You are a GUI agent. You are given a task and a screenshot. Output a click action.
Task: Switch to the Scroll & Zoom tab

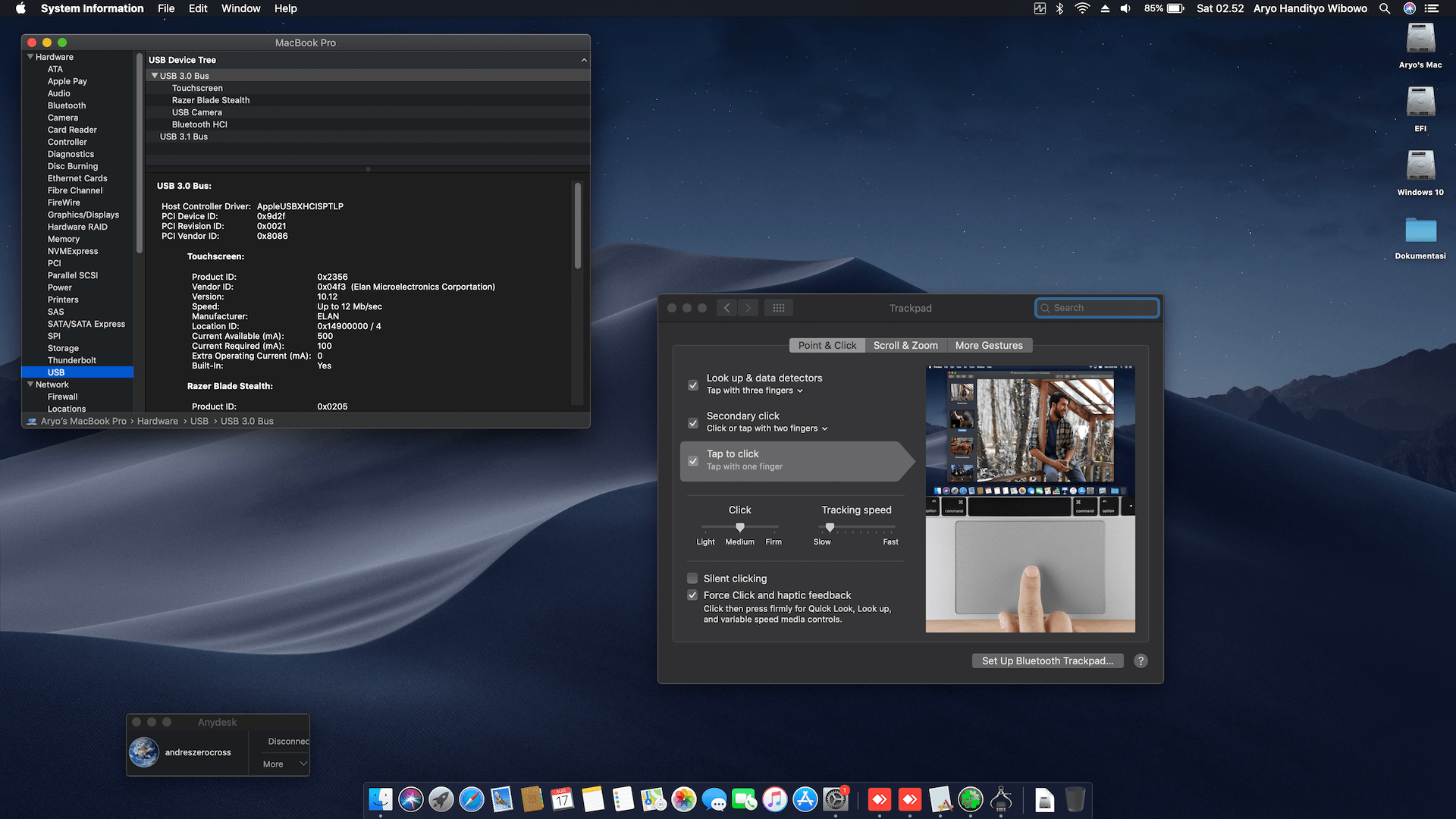pos(905,345)
